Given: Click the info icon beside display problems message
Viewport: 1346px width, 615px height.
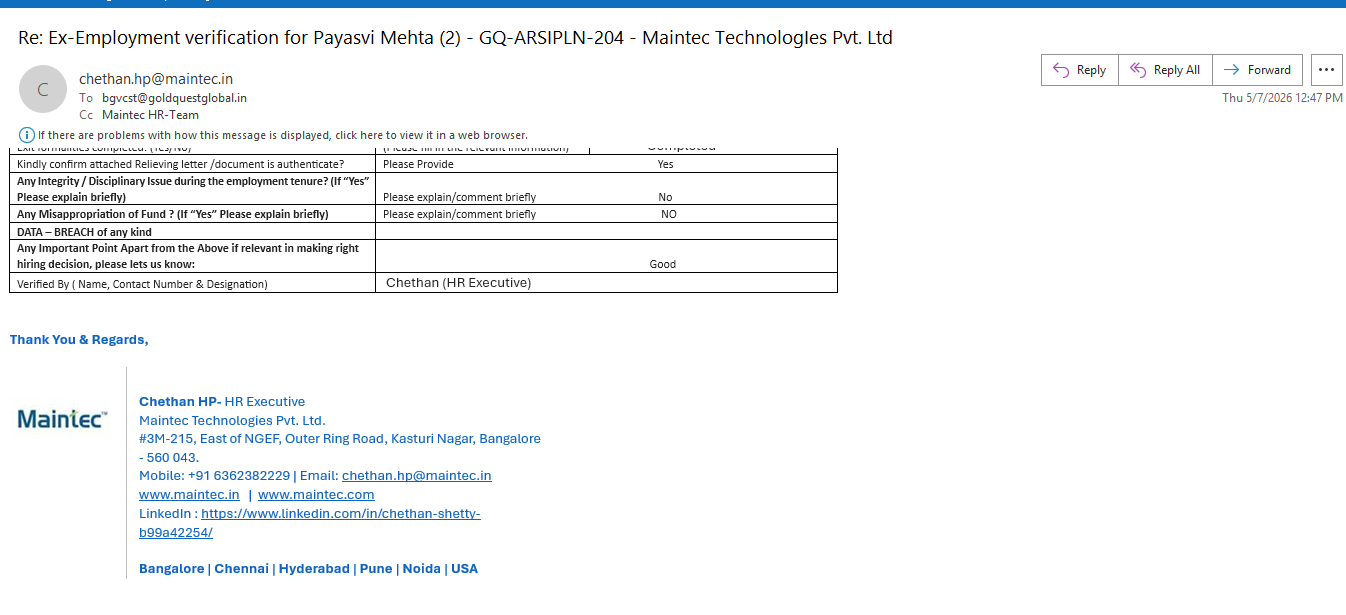Looking at the screenshot, I should (27, 135).
